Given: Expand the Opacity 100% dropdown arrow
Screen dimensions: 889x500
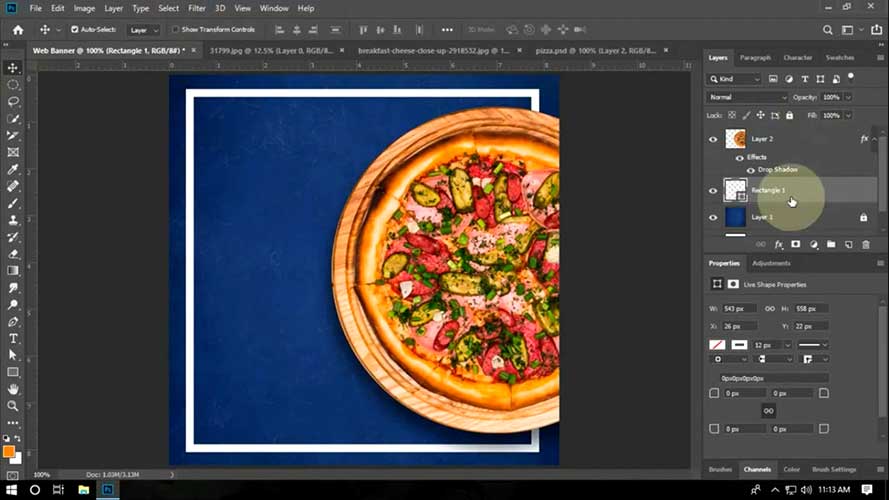Looking at the screenshot, I should pyautogui.click(x=848, y=97).
